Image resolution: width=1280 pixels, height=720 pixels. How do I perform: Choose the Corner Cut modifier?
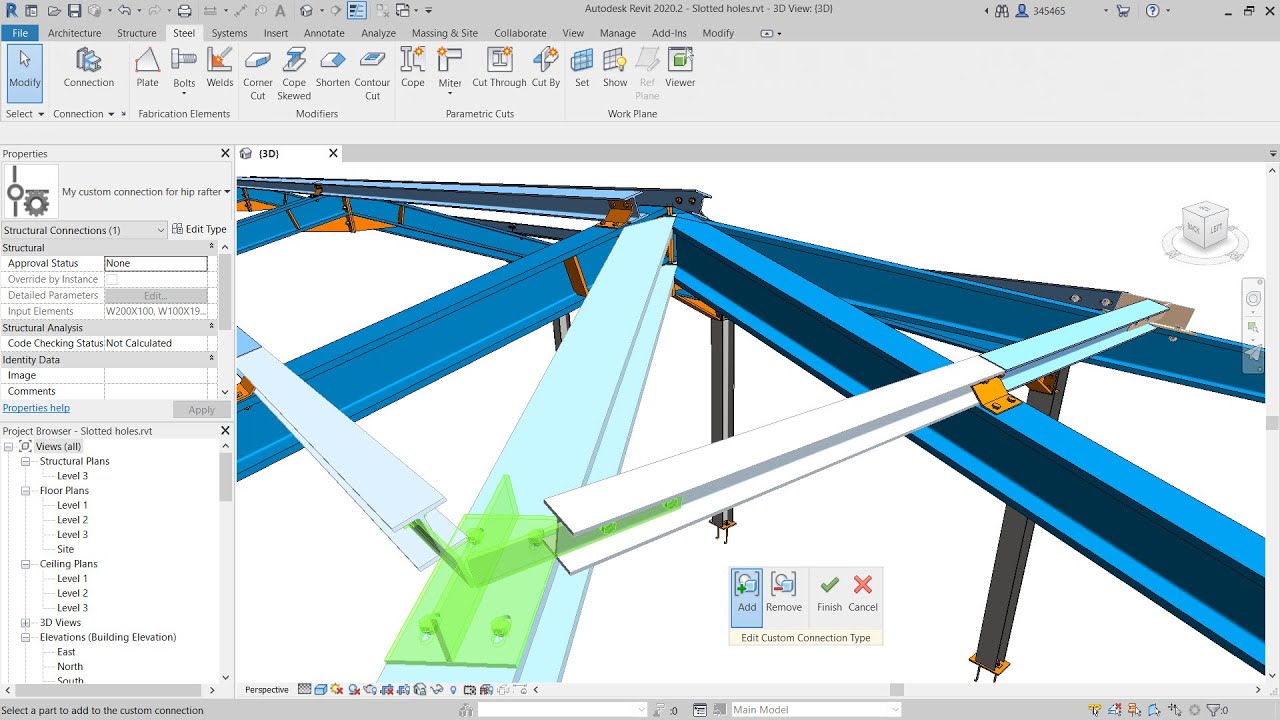(x=258, y=74)
